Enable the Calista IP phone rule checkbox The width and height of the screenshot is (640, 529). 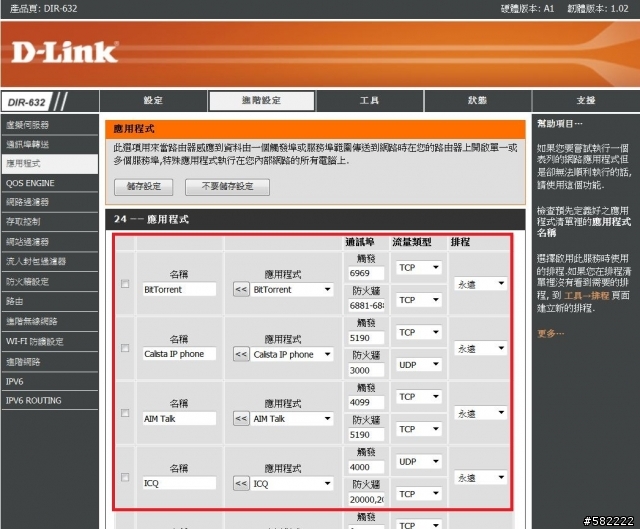[125, 348]
